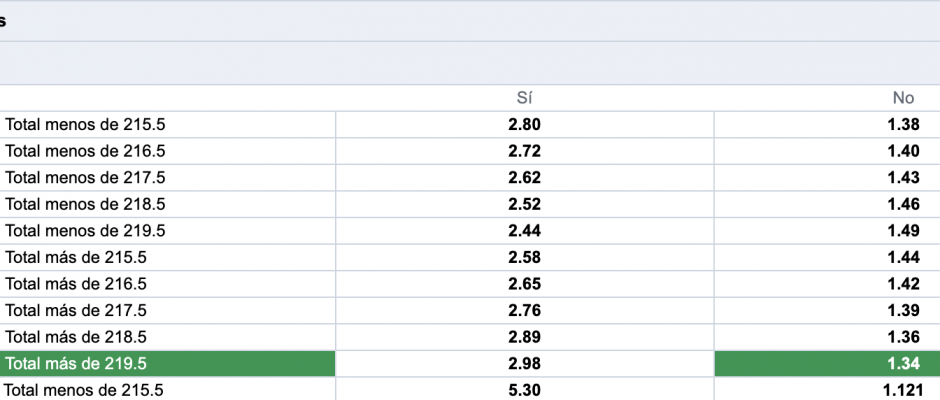Viewport: 940px width, 400px height.
Task: Select Sí odds 5.30 in bottom row
Action: [x=525, y=389]
